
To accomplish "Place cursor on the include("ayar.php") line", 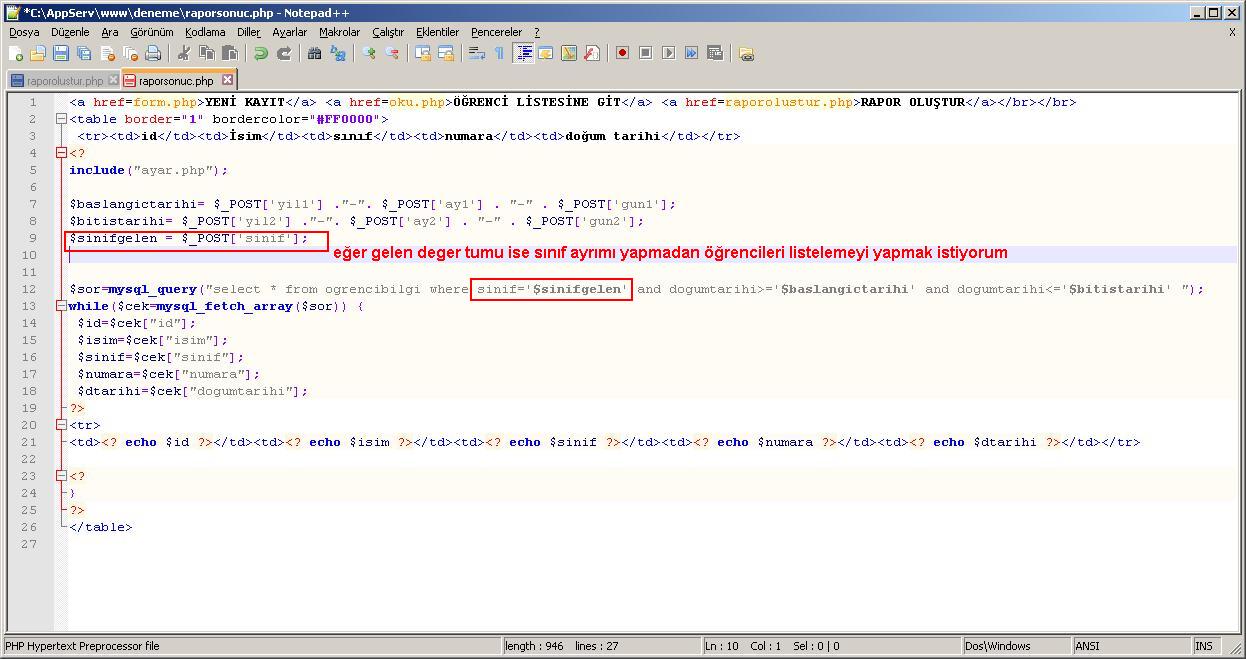I will [149, 170].
